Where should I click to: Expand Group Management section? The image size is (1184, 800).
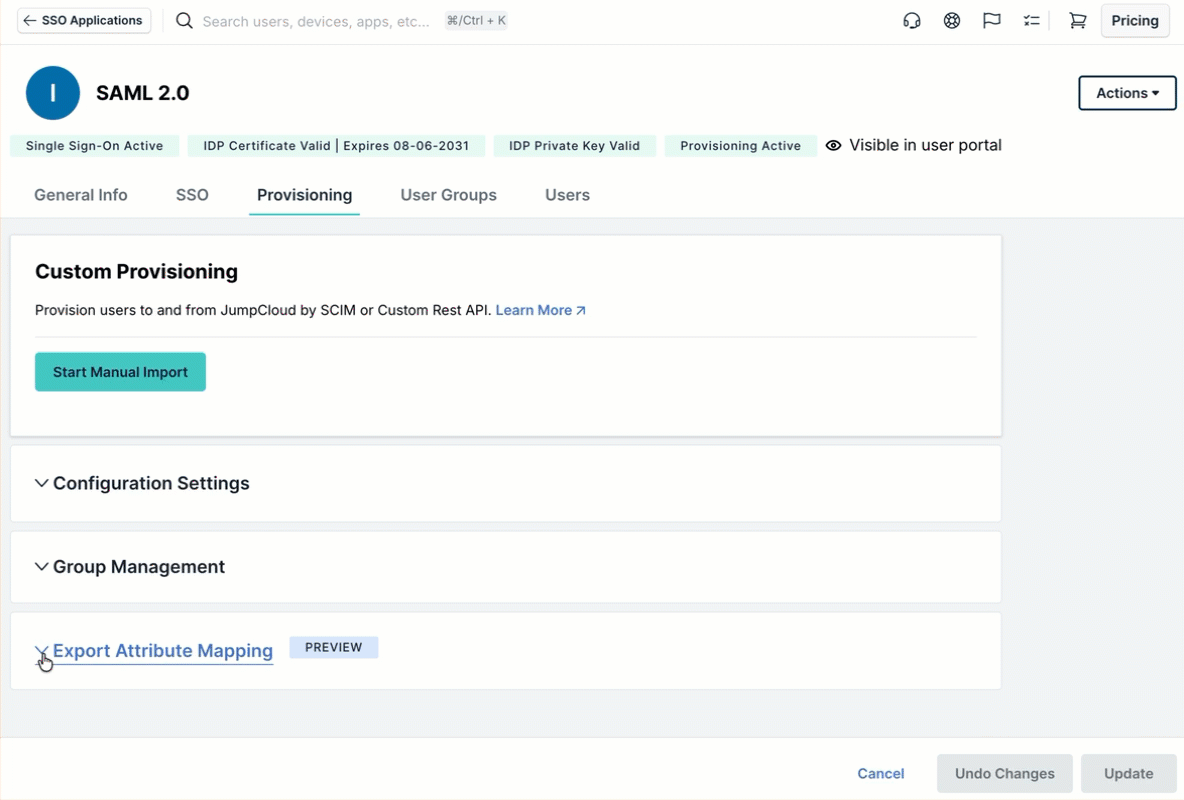pos(130,567)
